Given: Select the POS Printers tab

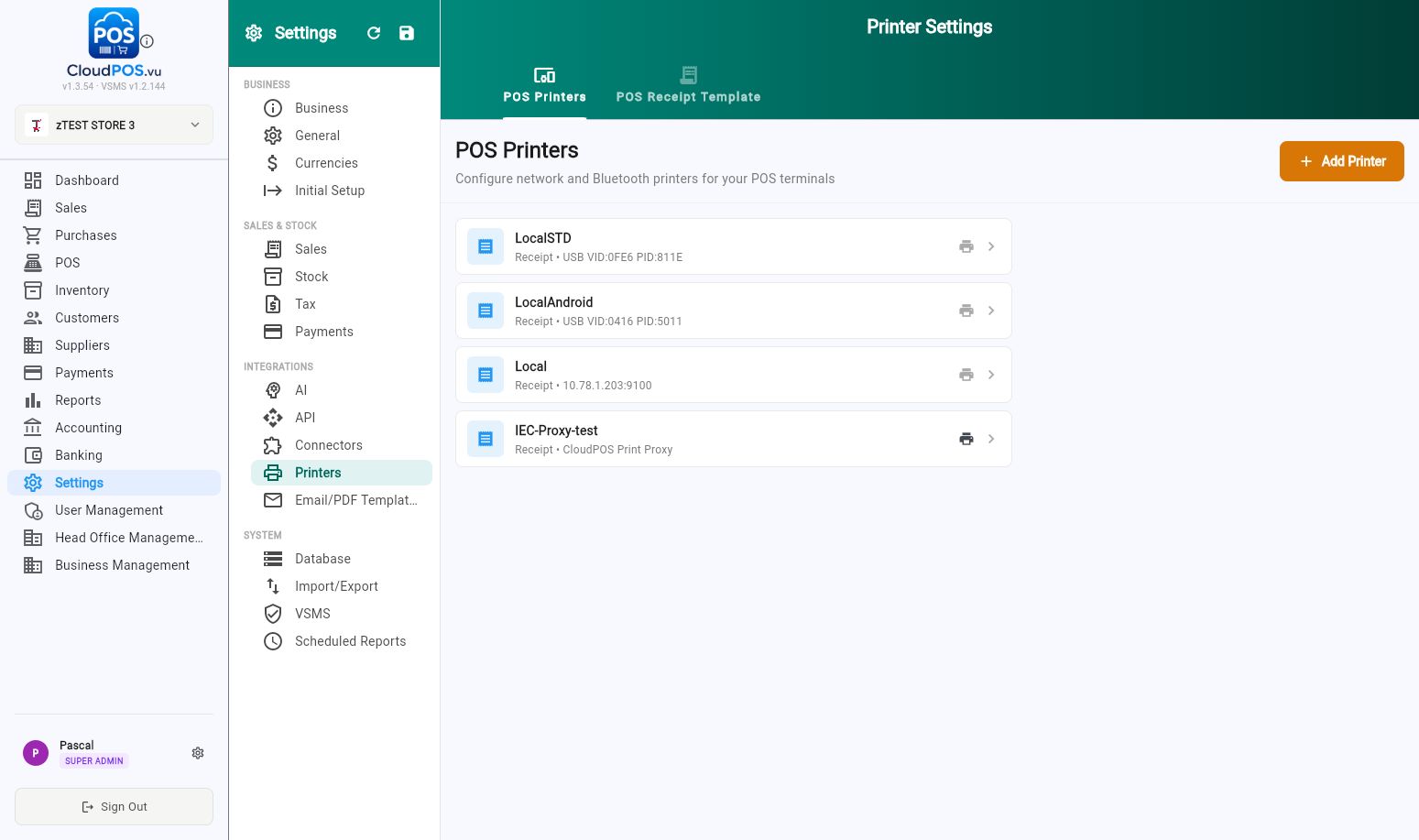Looking at the screenshot, I should tap(545, 85).
